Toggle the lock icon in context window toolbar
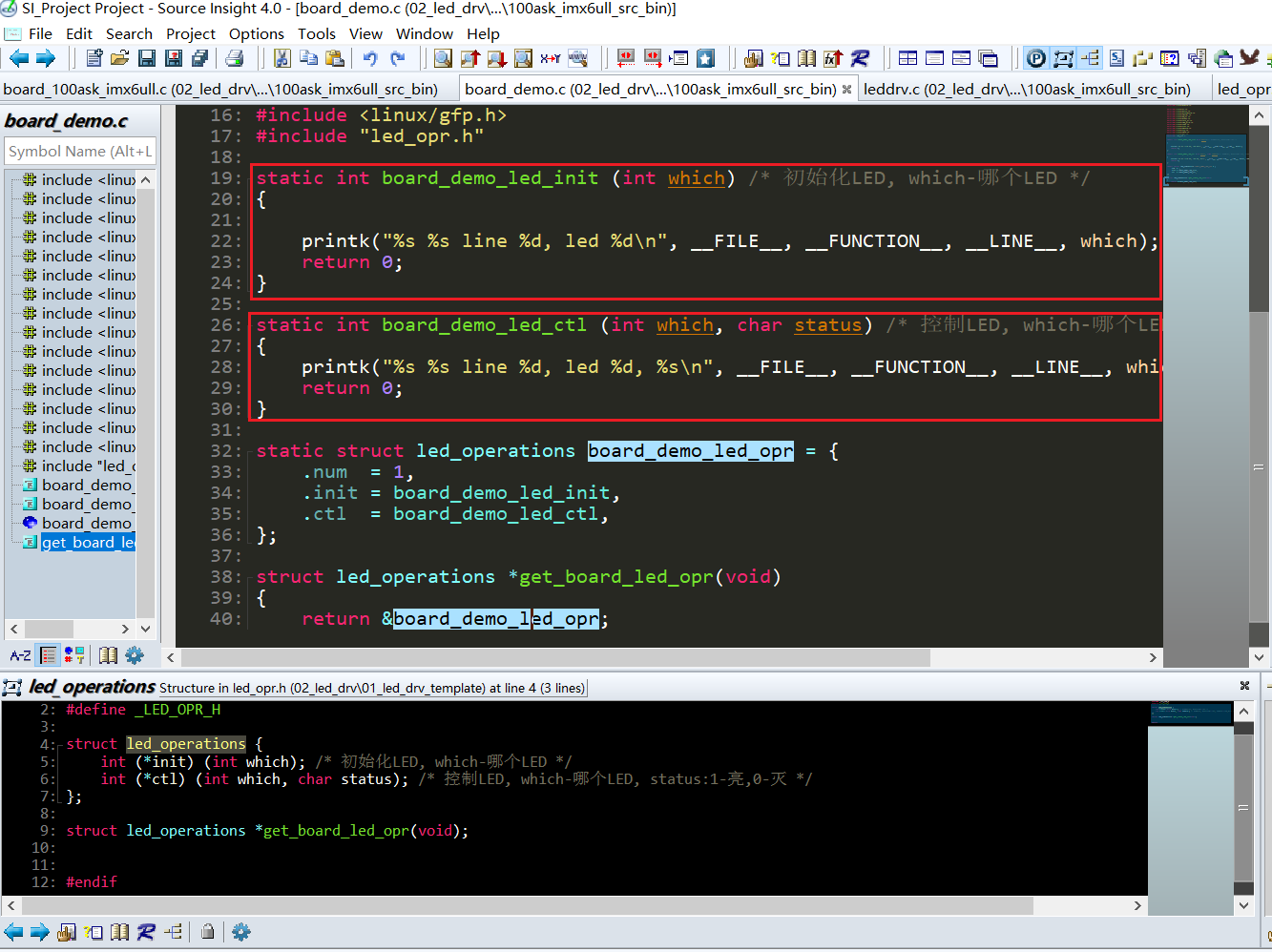Screen dimensions: 1272x952 pyautogui.click(x=207, y=932)
